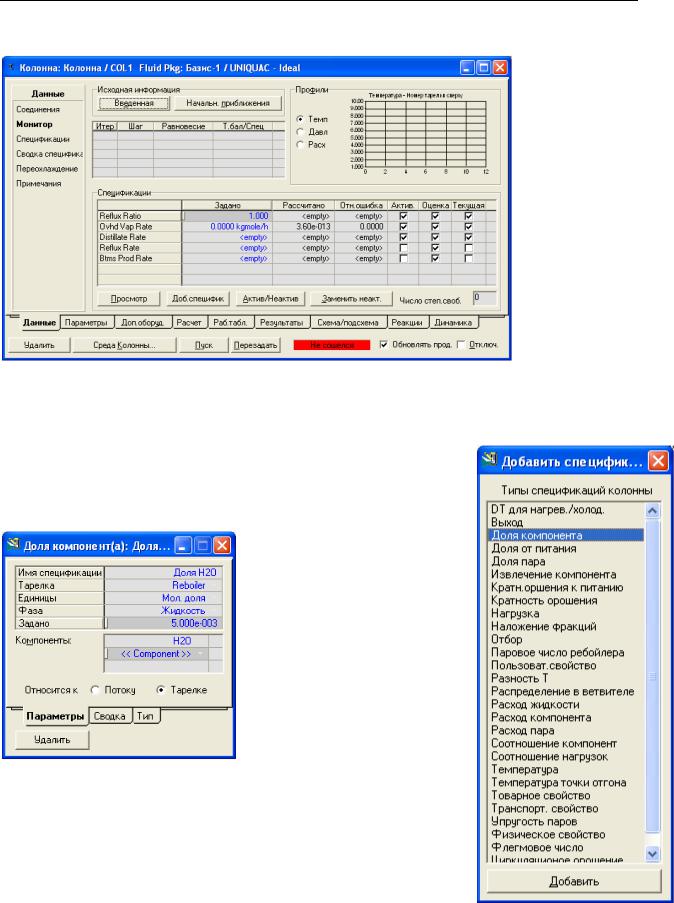Click the Заменить неакт. button

[x=351, y=299]
